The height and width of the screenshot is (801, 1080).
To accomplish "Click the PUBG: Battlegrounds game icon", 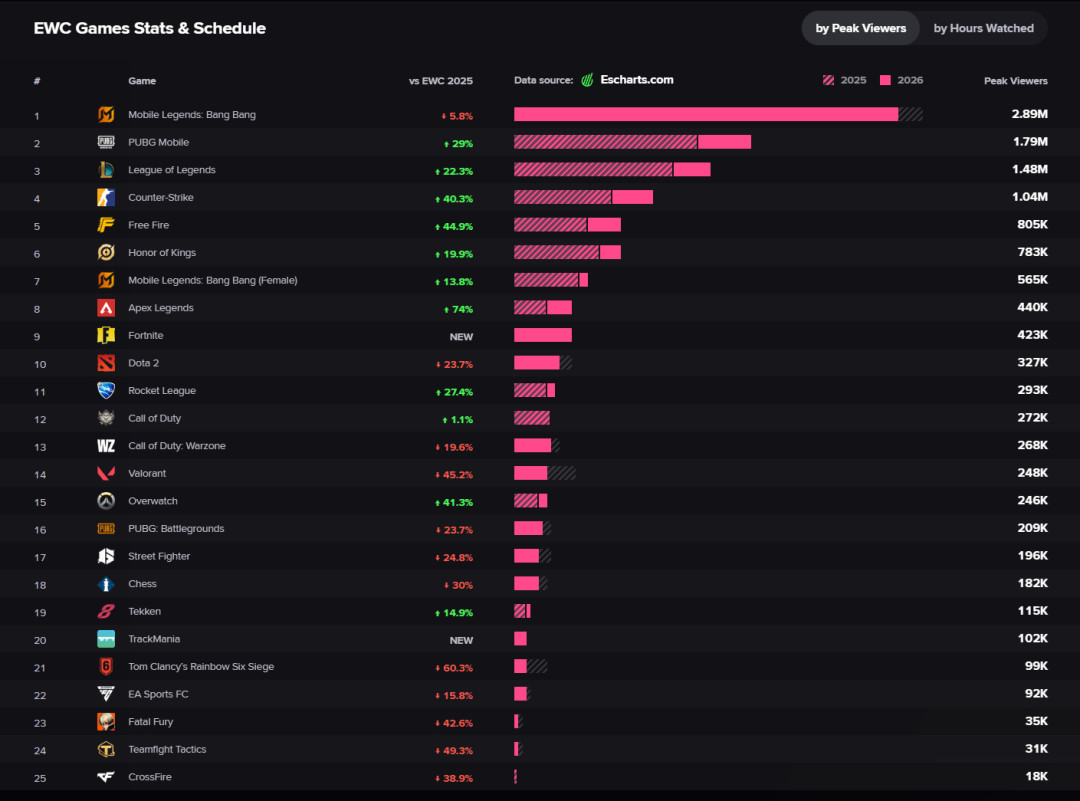I will click(106, 528).
